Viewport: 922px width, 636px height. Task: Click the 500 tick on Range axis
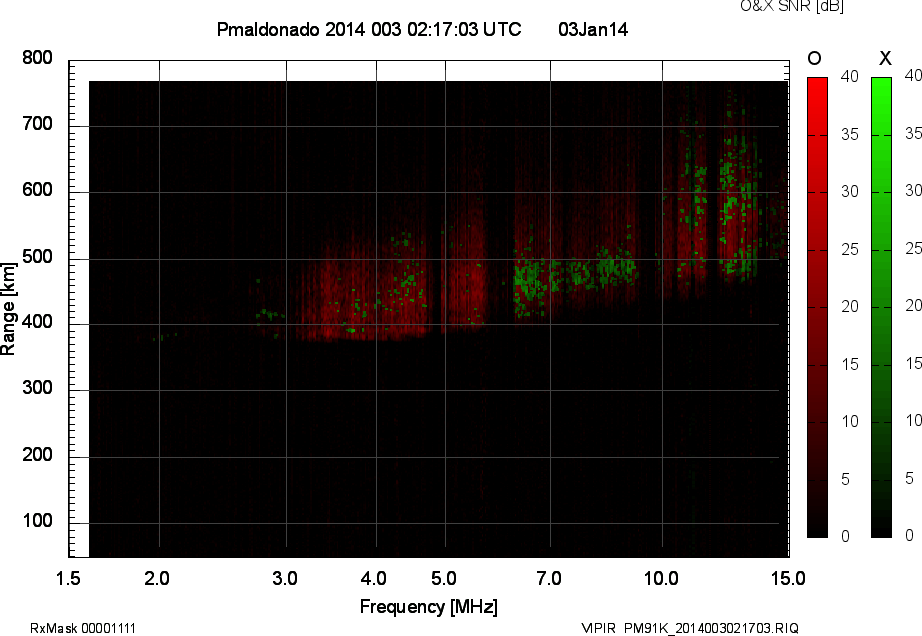pyautogui.click(x=38, y=257)
